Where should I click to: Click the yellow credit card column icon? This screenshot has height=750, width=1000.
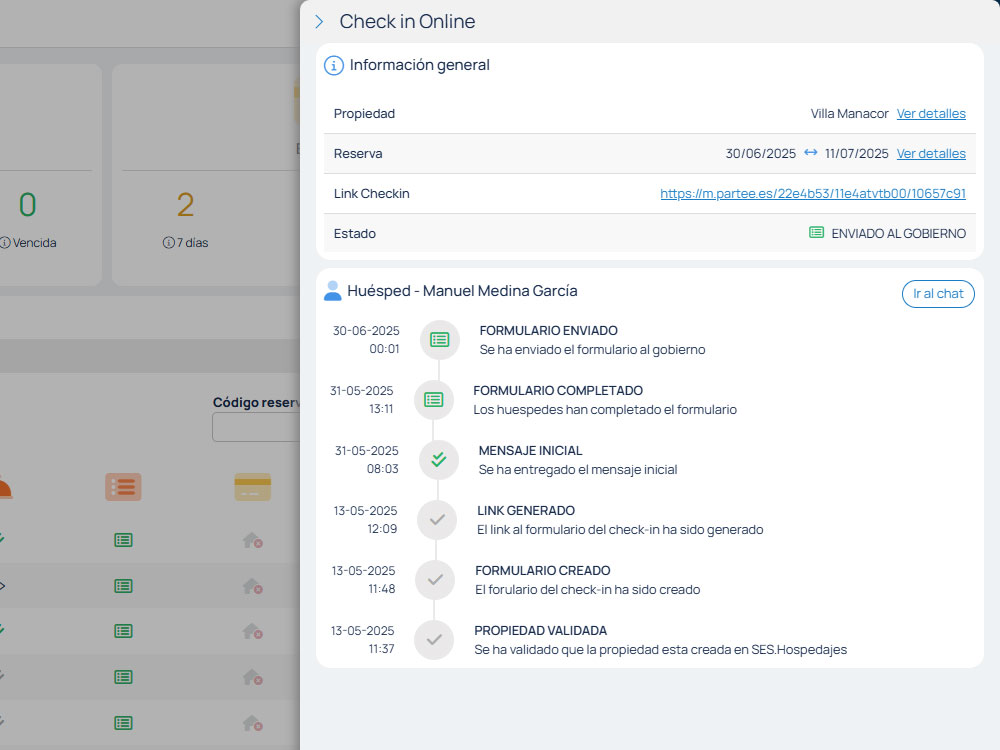[x=253, y=487]
